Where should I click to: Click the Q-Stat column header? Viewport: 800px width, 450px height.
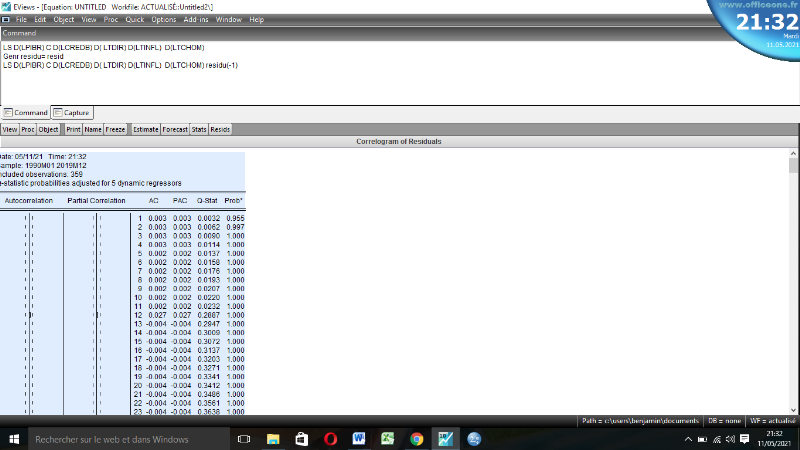click(207, 201)
